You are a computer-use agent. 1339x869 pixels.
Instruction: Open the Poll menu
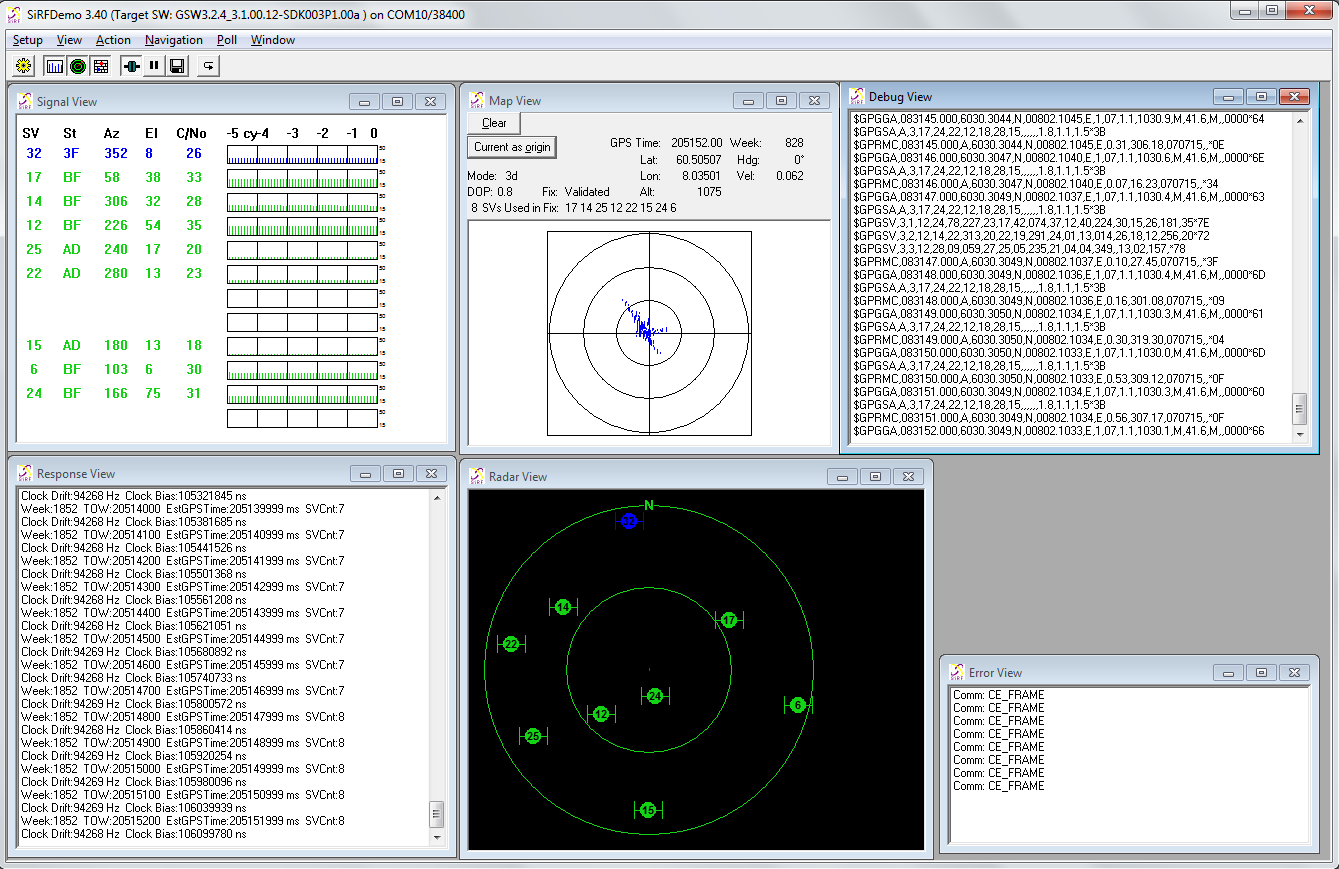(x=227, y=40)
